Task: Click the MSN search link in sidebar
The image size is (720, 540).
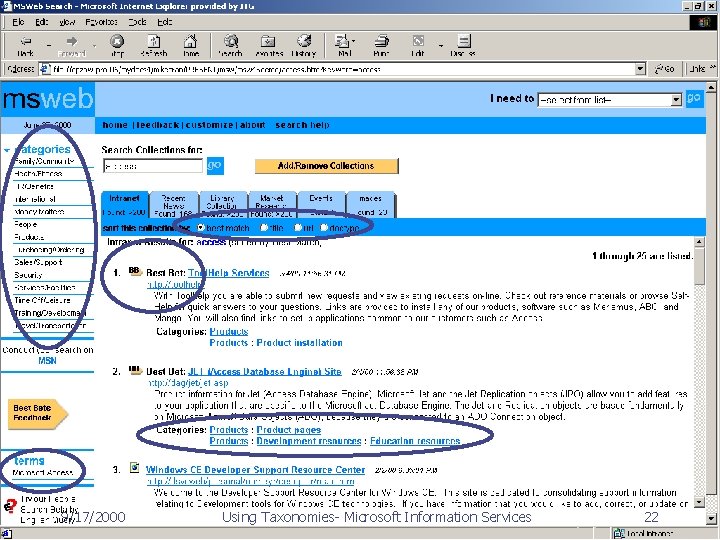Action: pos(47,360)
